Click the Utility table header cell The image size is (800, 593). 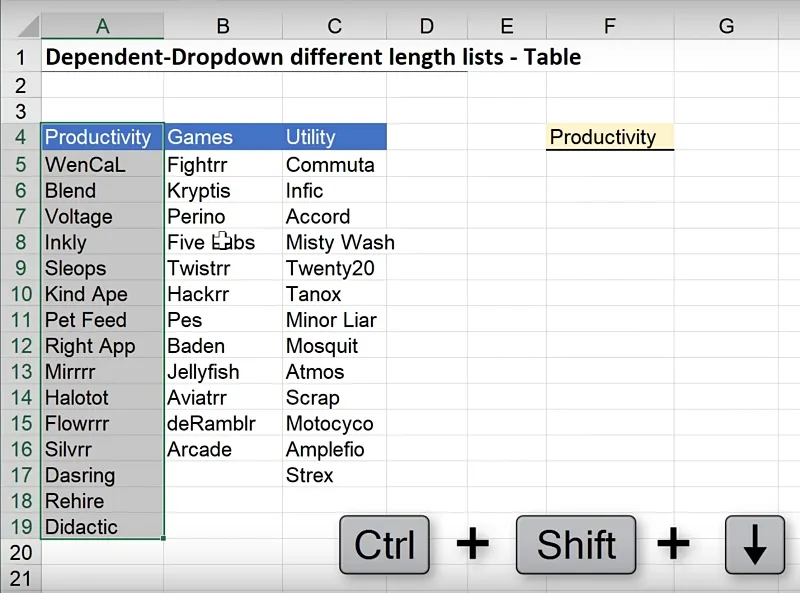pyautogui.click(x=334, y=137)
